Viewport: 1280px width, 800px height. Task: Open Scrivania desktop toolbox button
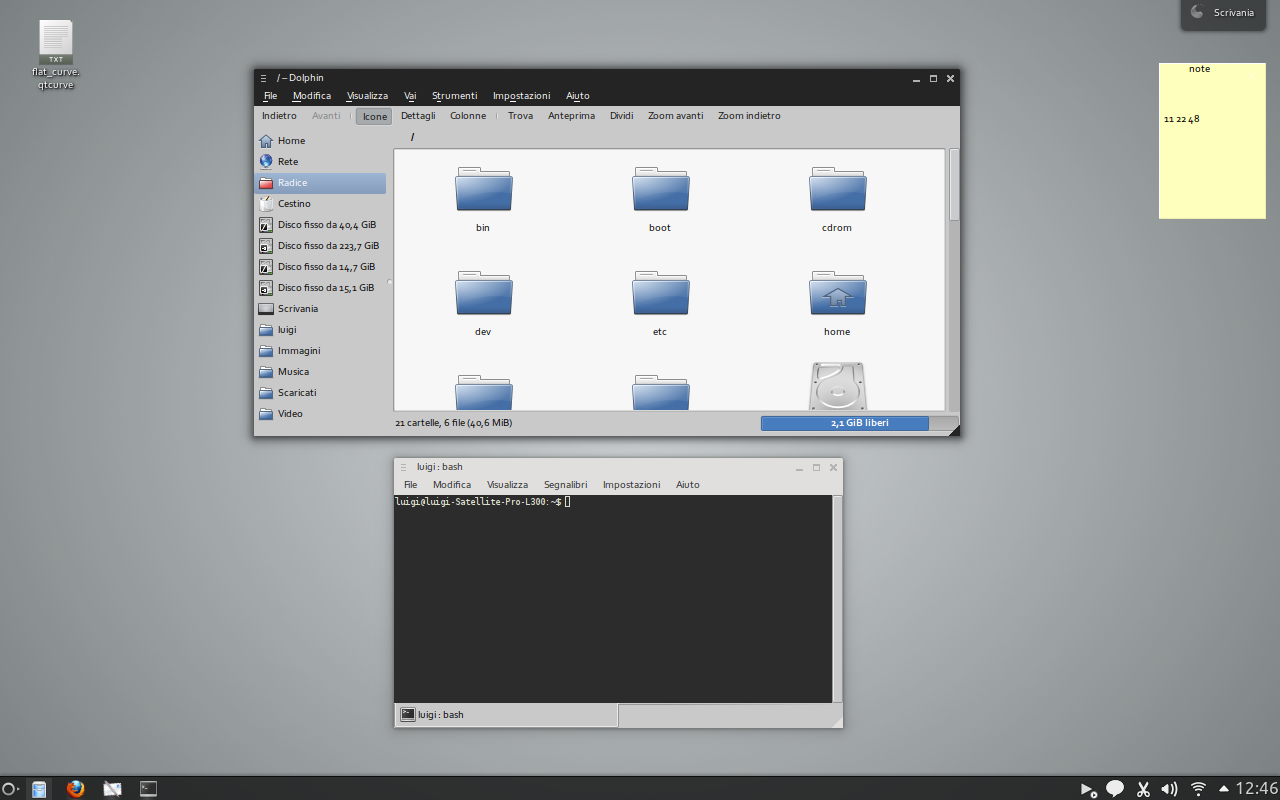(x=1222, y=13)
